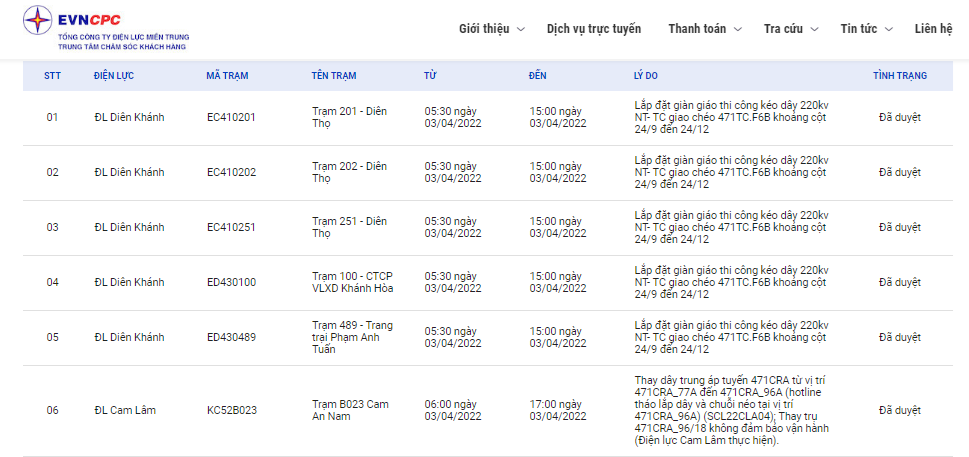Click station code KC52B023
Viewport: 969px width, 457px height.
point(232,410)
